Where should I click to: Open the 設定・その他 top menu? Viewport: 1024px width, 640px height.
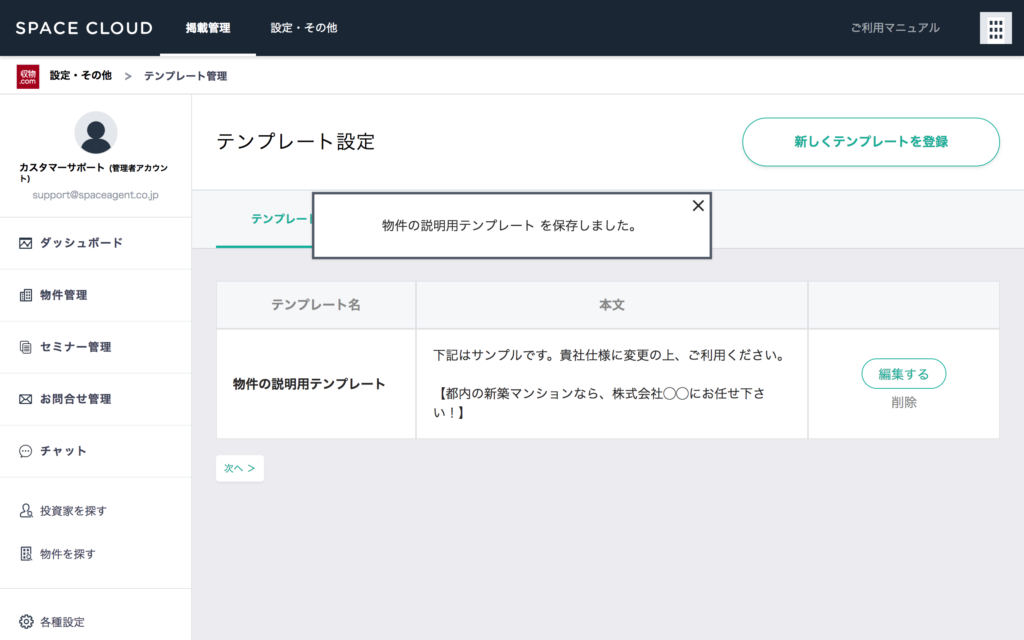click(304, 28)
